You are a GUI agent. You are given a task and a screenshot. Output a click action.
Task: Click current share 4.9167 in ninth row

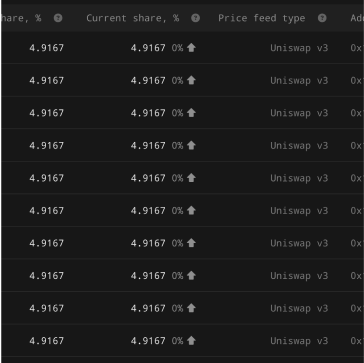pos(148,308)
